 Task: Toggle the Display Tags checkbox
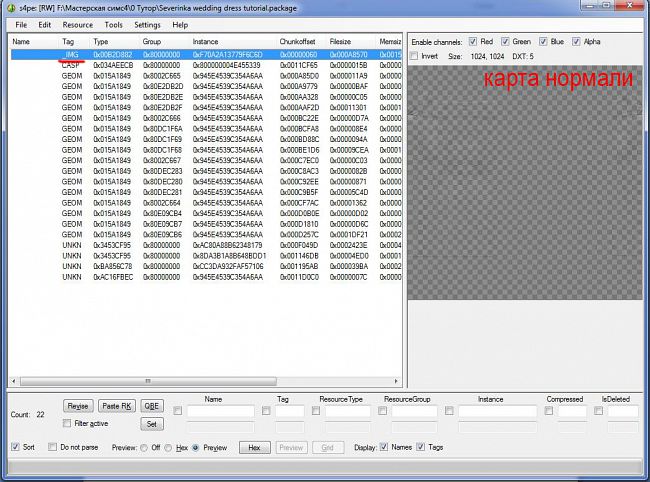point(421,447)
